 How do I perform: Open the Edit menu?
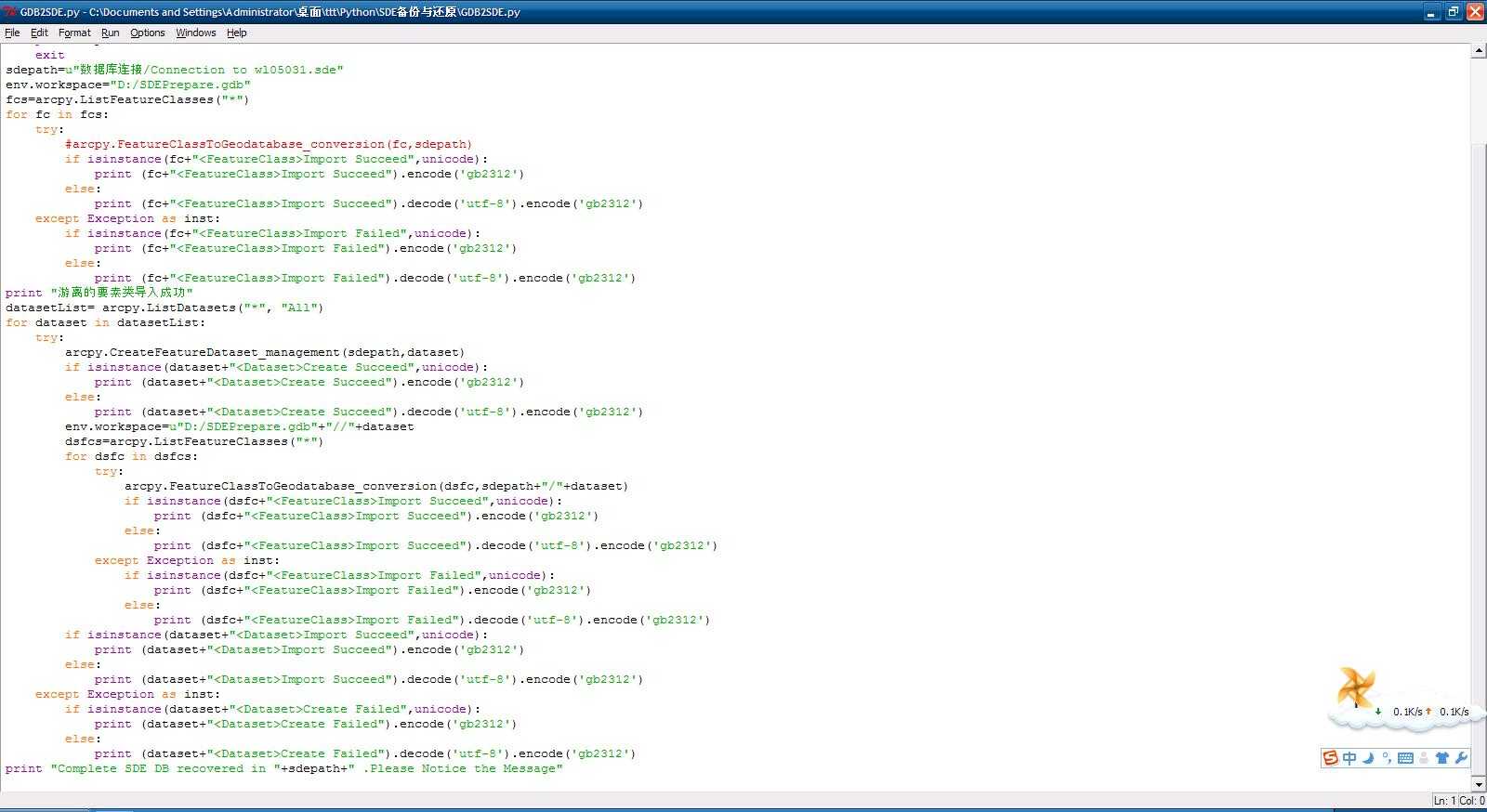tap(39, 33)
